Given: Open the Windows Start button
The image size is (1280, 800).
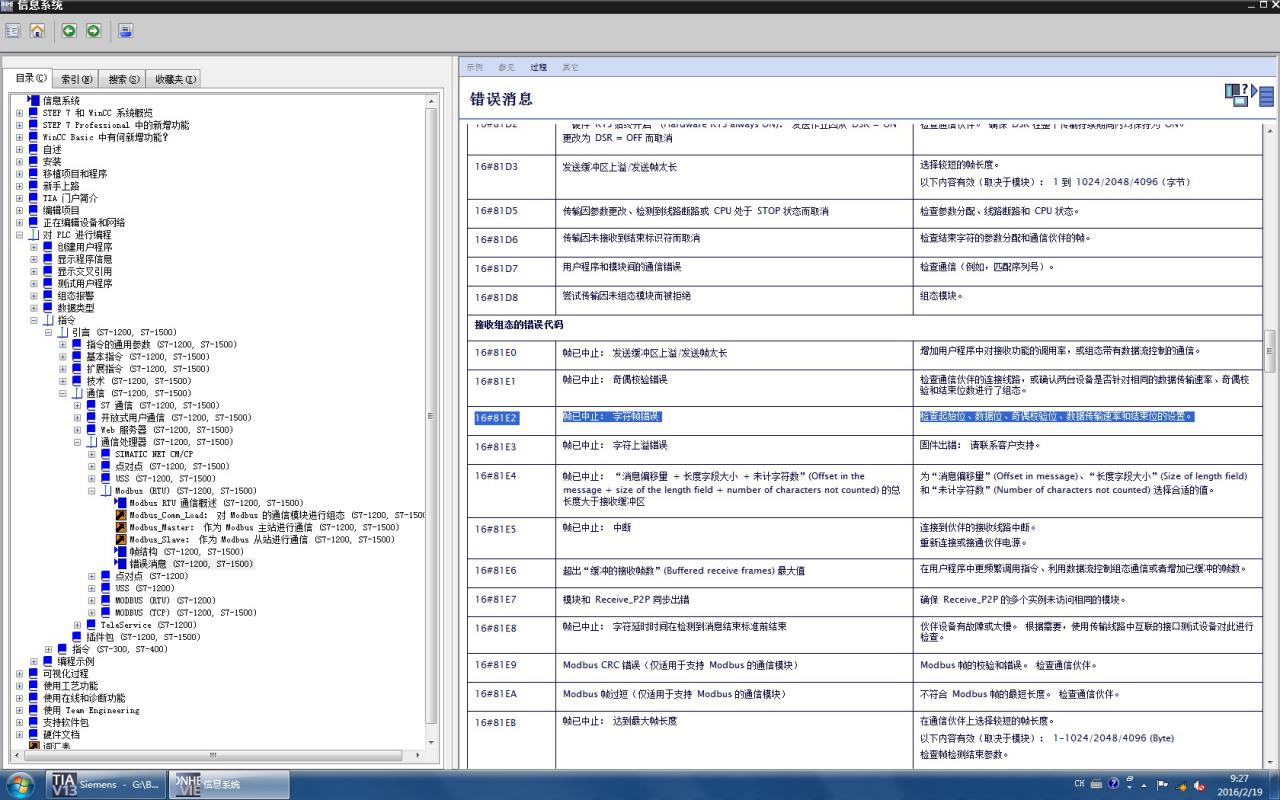Looking at the screenshot, I should (x=20, y=784).
